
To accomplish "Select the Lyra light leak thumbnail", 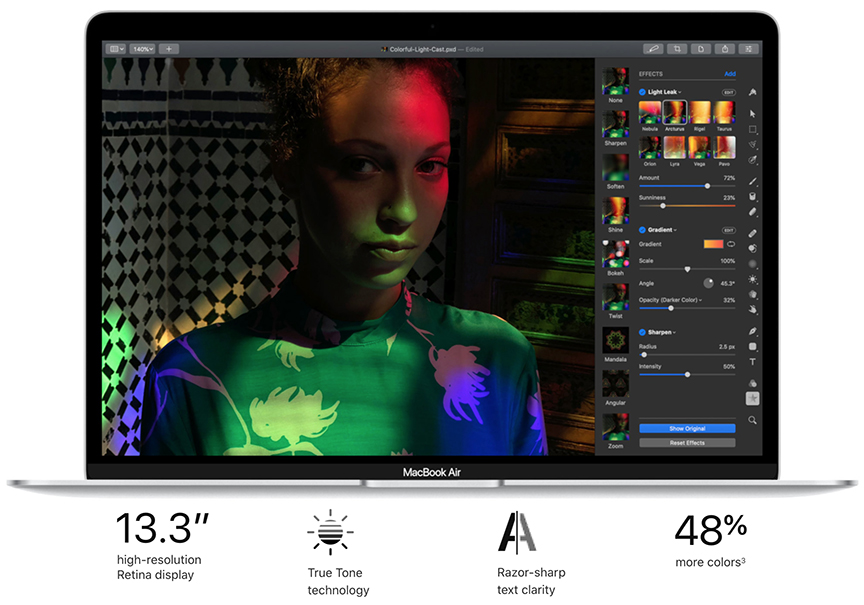I will point(674,148).
